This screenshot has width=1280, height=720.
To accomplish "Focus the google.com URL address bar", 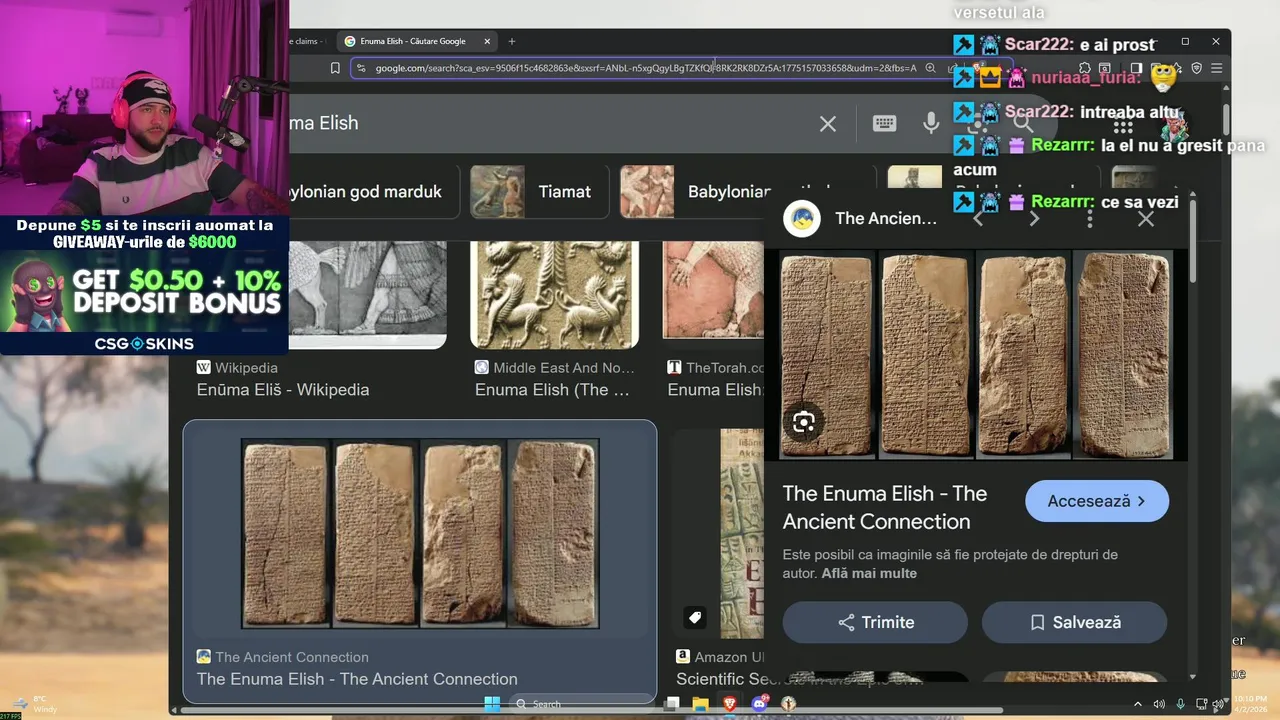I will 645,68.
